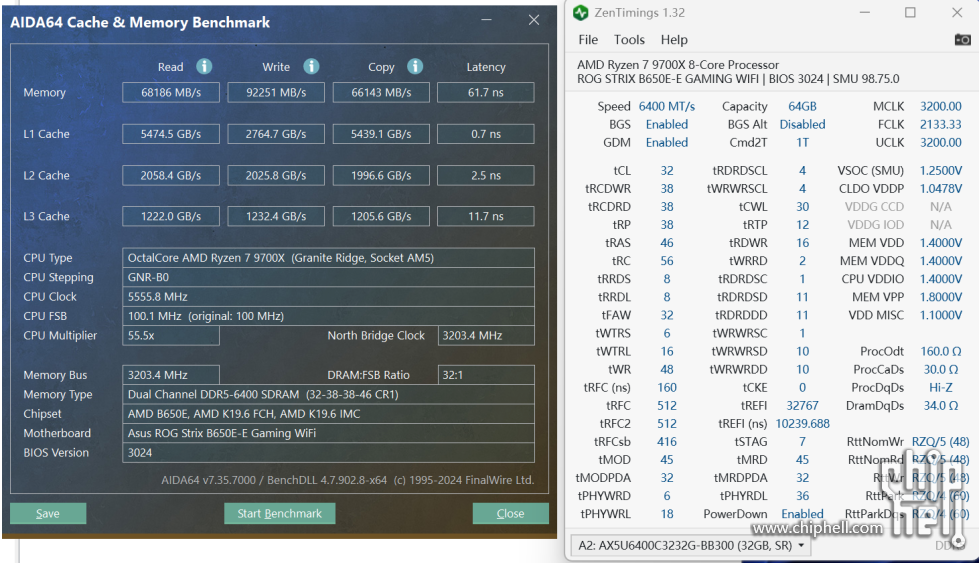
Task: Click CPU Stepping value GNR-B0
Action: tap(328, 277)
